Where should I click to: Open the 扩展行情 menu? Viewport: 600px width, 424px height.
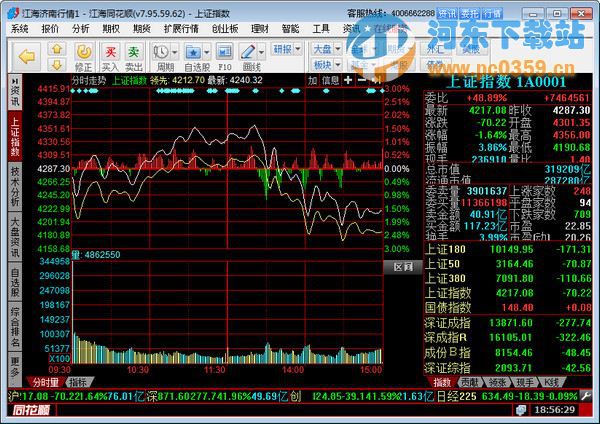pyautogui.click(x=181, y=29)
